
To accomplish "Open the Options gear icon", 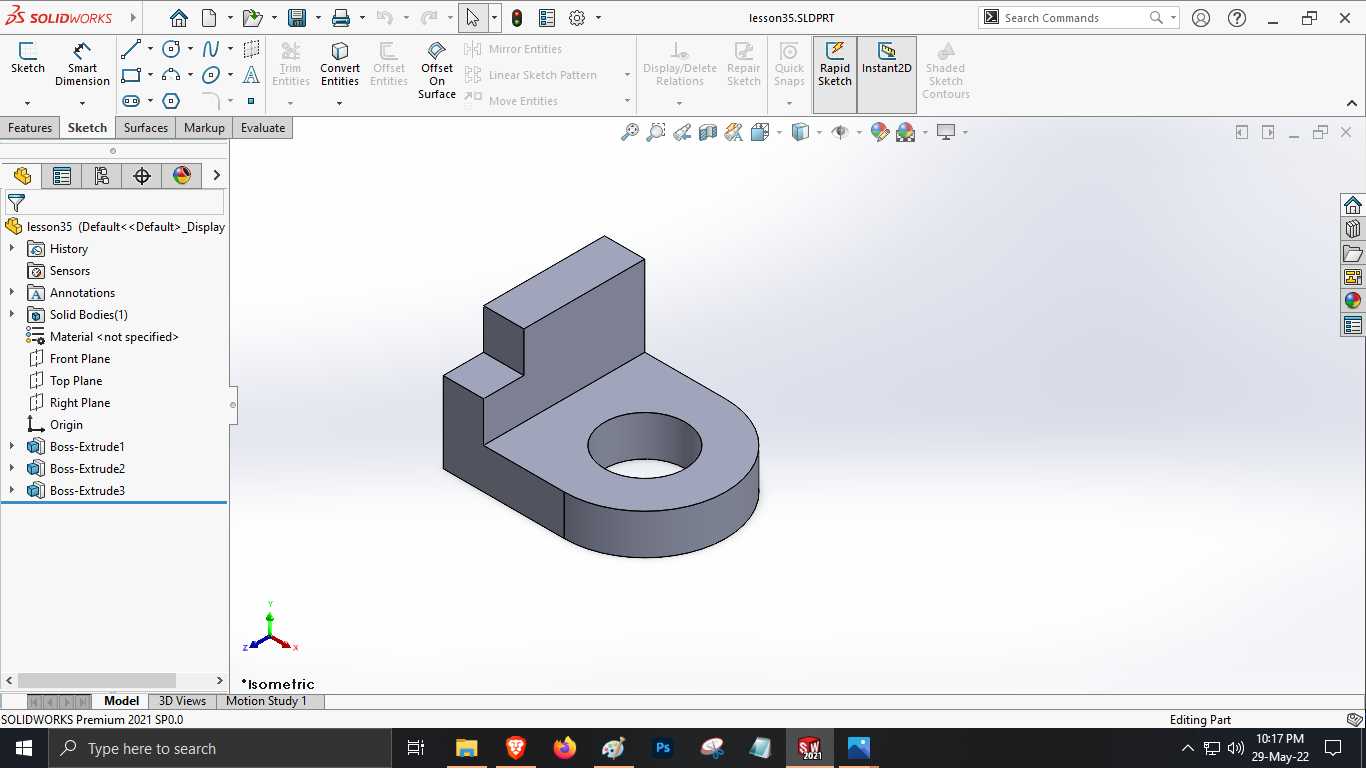I will tap(577, 18).
